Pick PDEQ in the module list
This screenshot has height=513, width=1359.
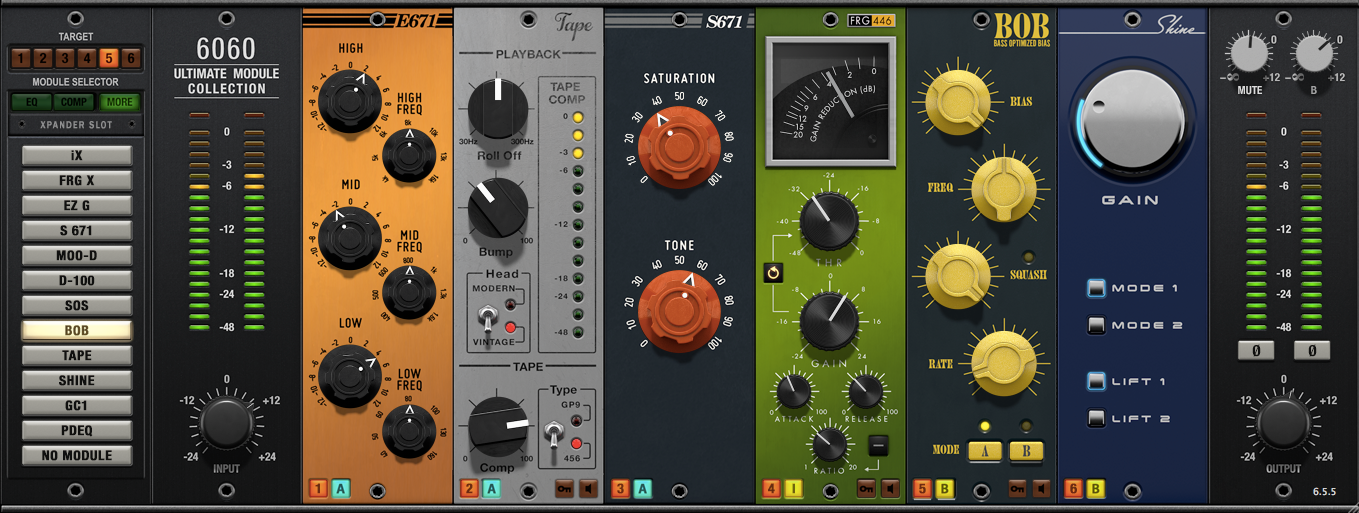pyautogui.click(x=77, y=430)
